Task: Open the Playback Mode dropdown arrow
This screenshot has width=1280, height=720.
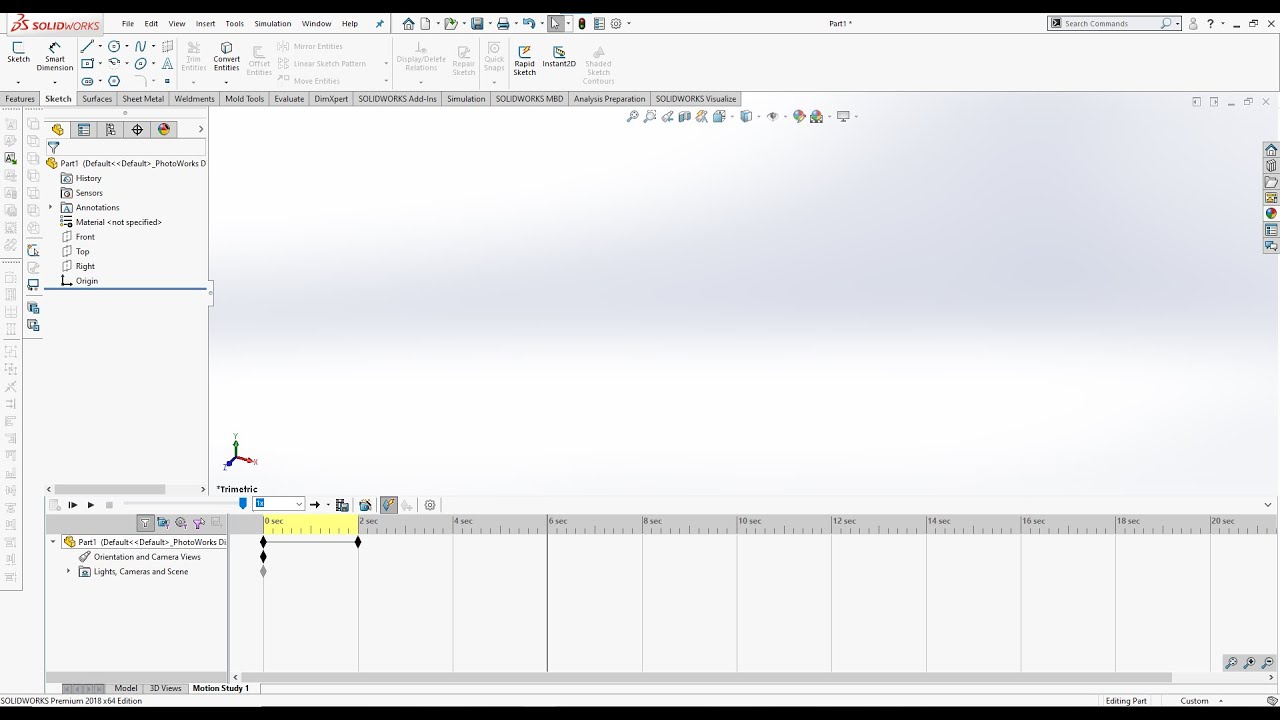Action: (x=328, y=505)
